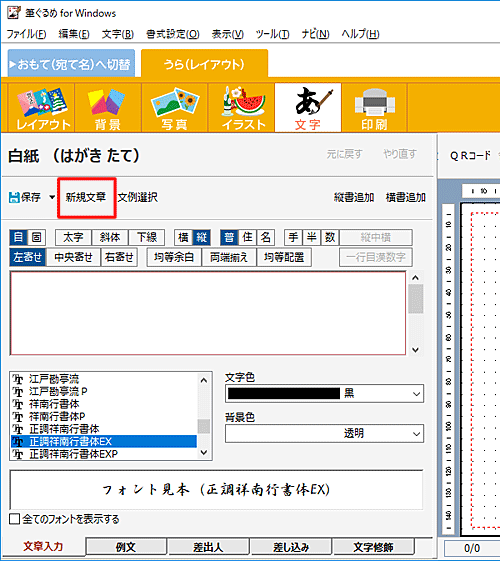Switch to 例文 bottom tab
Viewport: 500px width, 561px height.
[x=126, y=547]
